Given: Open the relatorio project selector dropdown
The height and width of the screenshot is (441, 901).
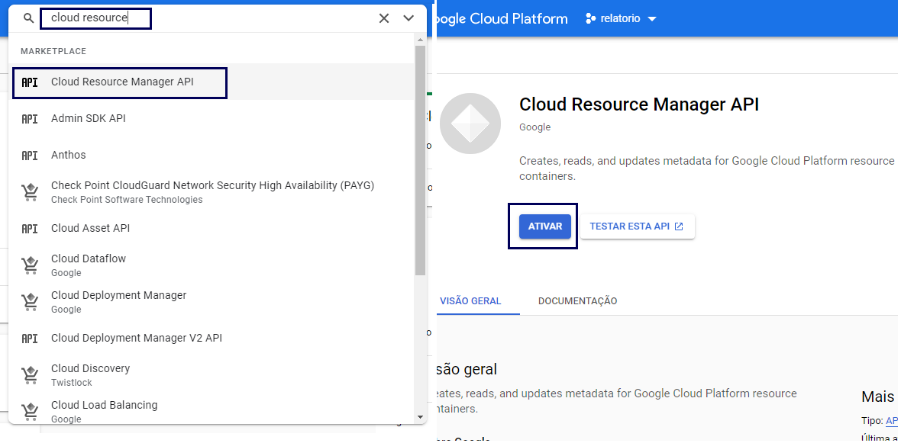Looking at the screenshot, I should point(621,19).
